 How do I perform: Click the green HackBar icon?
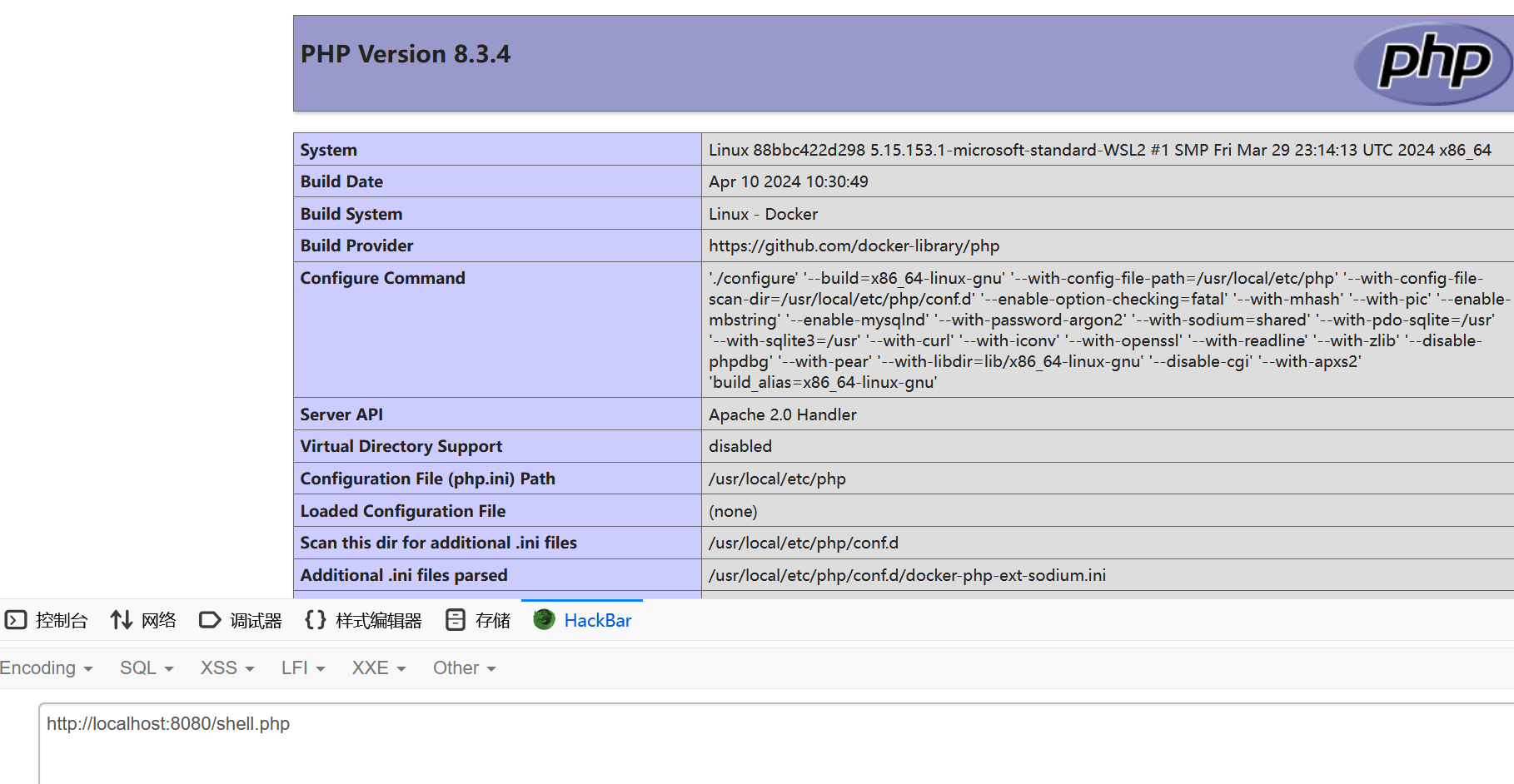coord(544,620)
